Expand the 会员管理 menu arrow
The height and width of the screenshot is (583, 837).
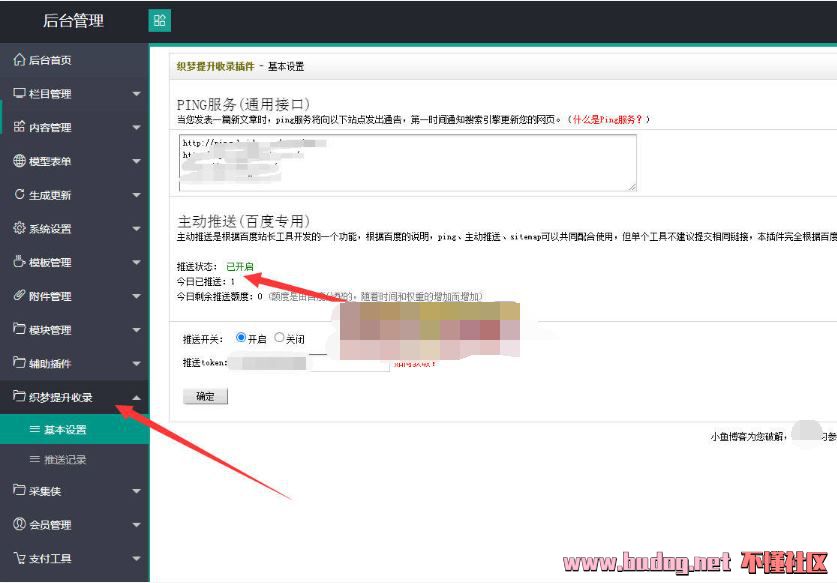coord(137,525)
